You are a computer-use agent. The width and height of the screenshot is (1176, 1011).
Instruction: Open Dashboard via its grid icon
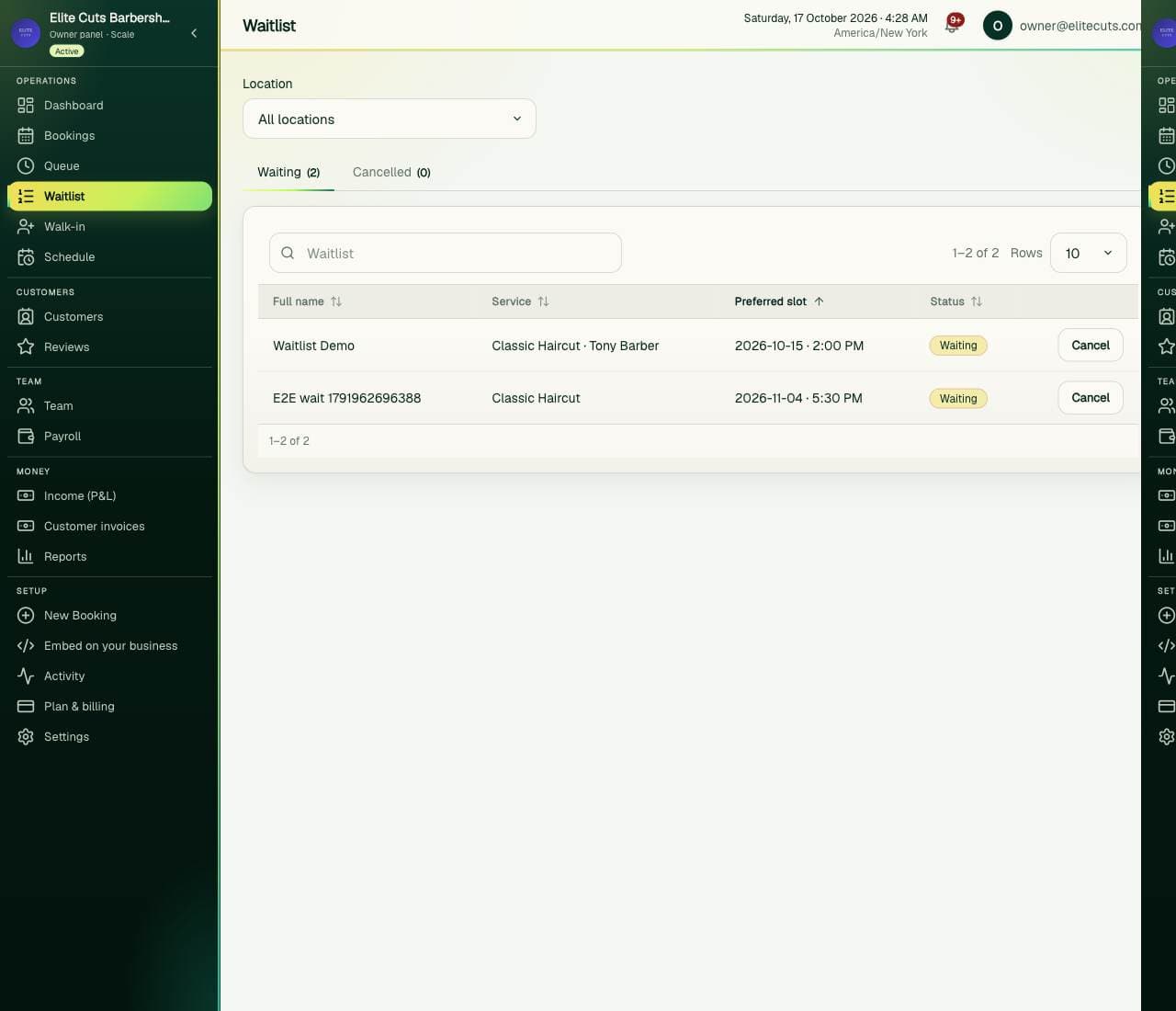tap(26, 106)
